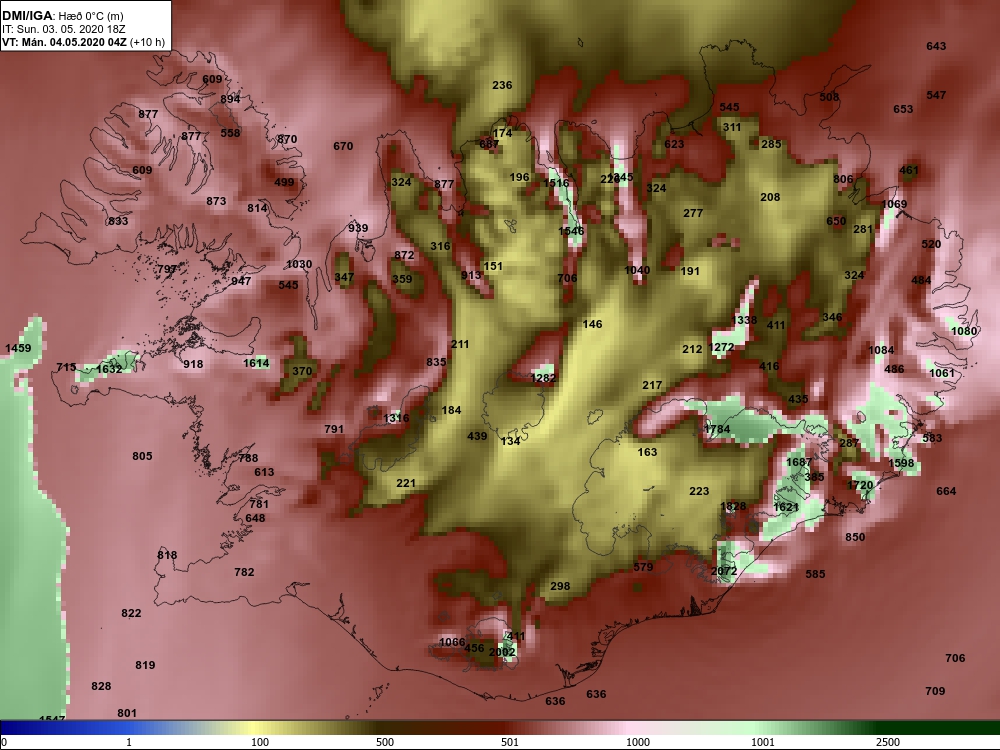Click the 500 label on color scale

tap(385, 742)
